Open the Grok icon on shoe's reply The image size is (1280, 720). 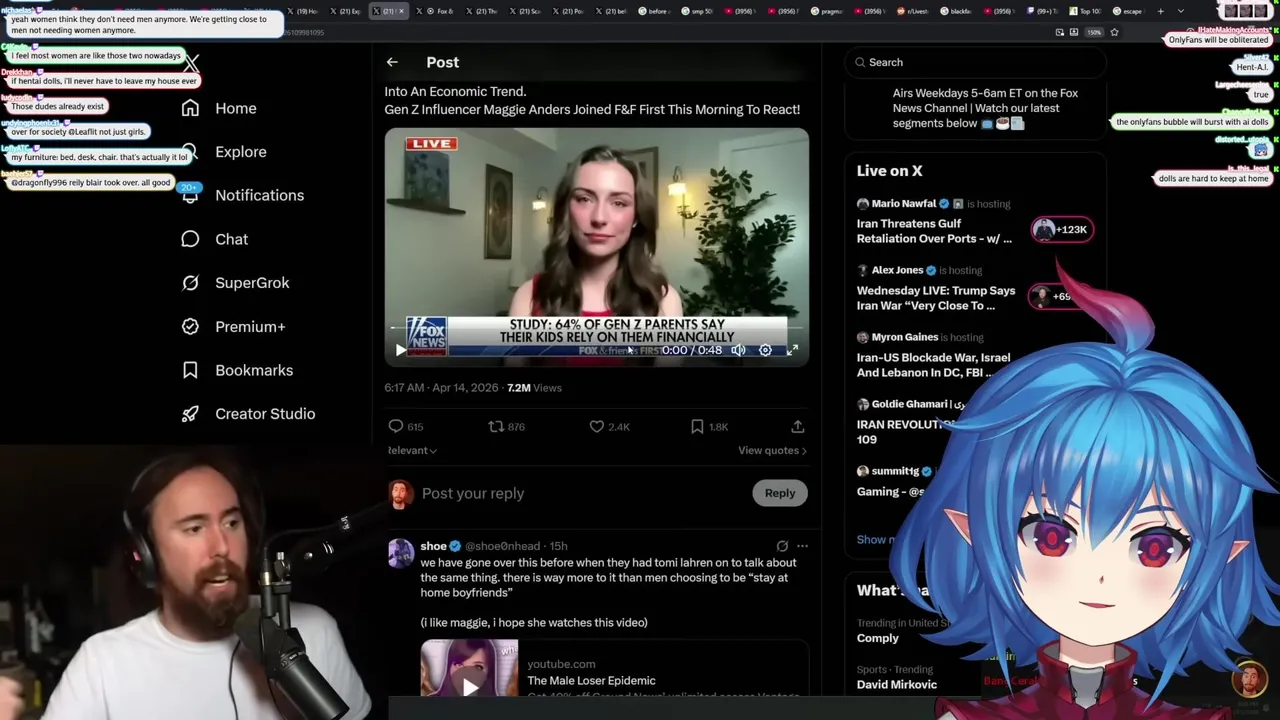[782, 546]
